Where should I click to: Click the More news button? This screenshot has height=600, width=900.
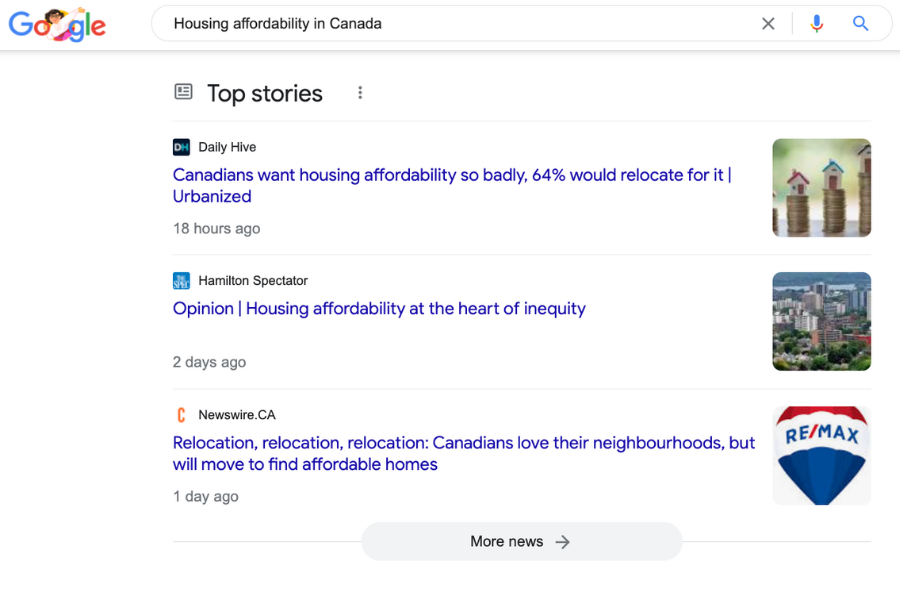tap(521, 541)
